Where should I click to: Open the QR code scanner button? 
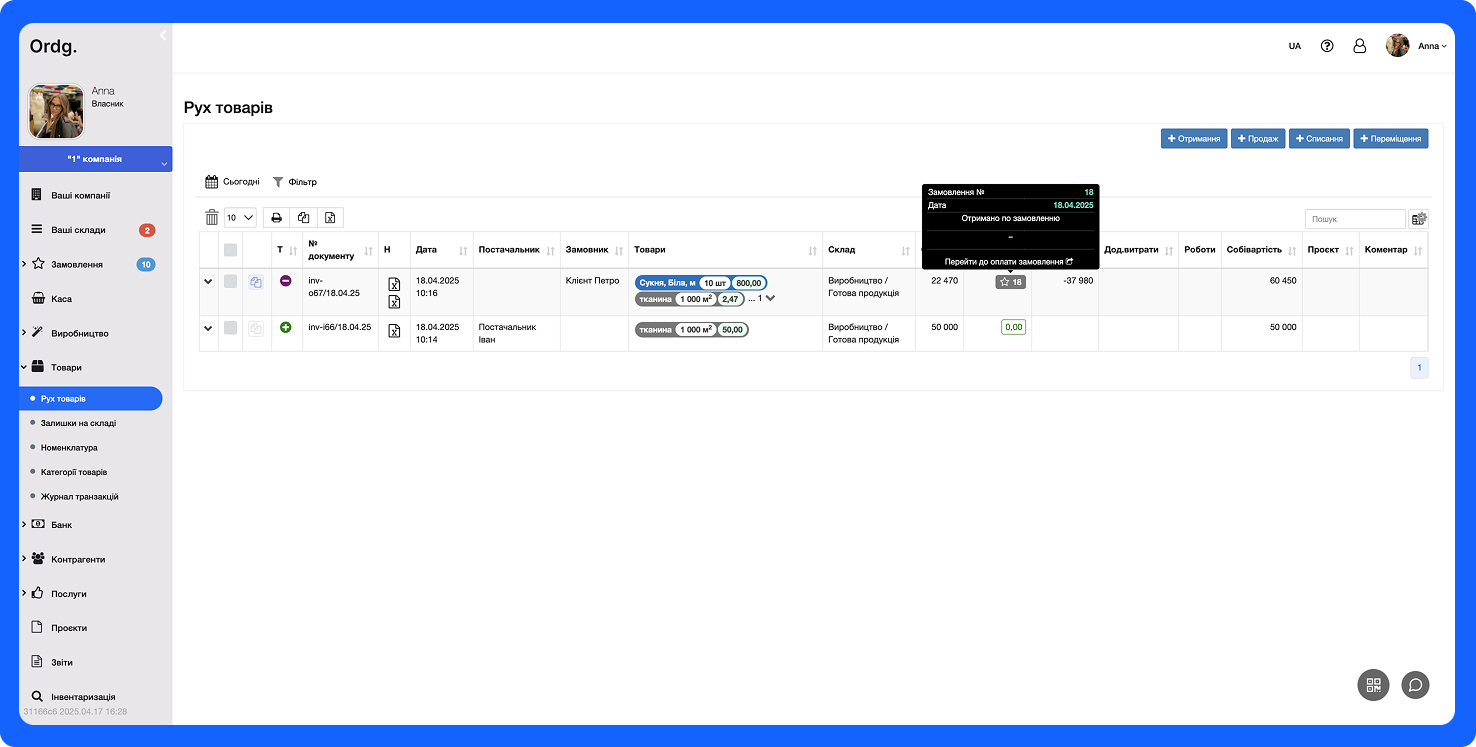(1373, 684)
